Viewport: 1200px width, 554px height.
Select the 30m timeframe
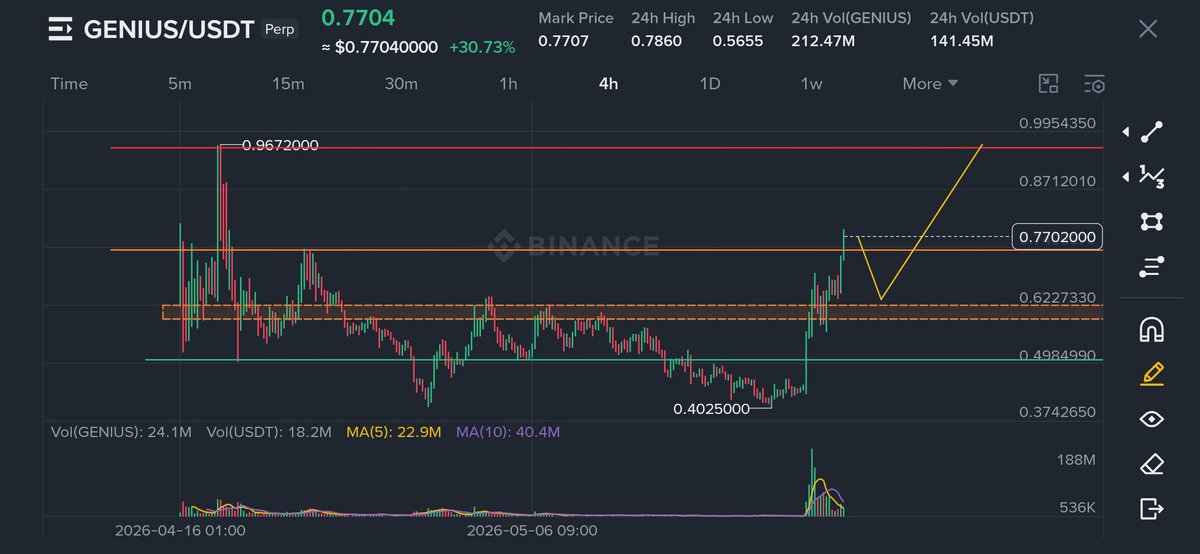401,84
